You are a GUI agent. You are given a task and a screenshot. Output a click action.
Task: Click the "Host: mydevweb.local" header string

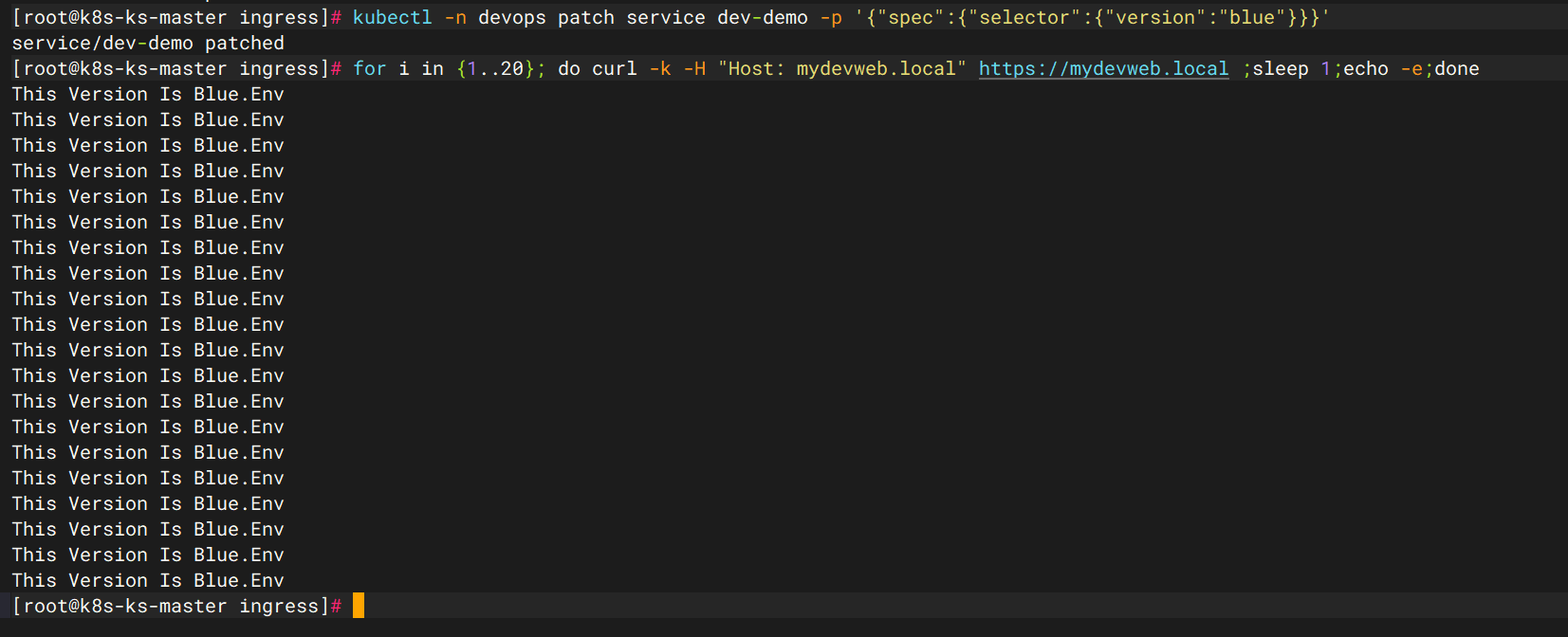point(841,69)
